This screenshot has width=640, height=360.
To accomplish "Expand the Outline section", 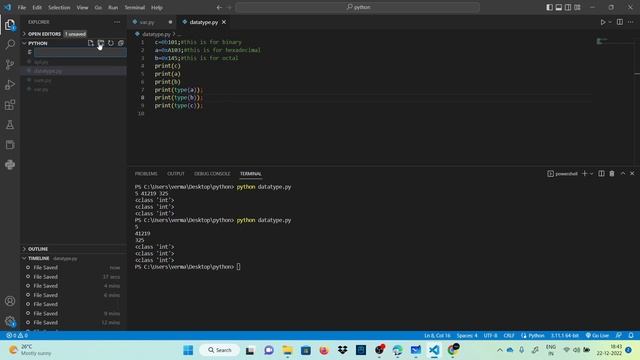I will (74, 249).
